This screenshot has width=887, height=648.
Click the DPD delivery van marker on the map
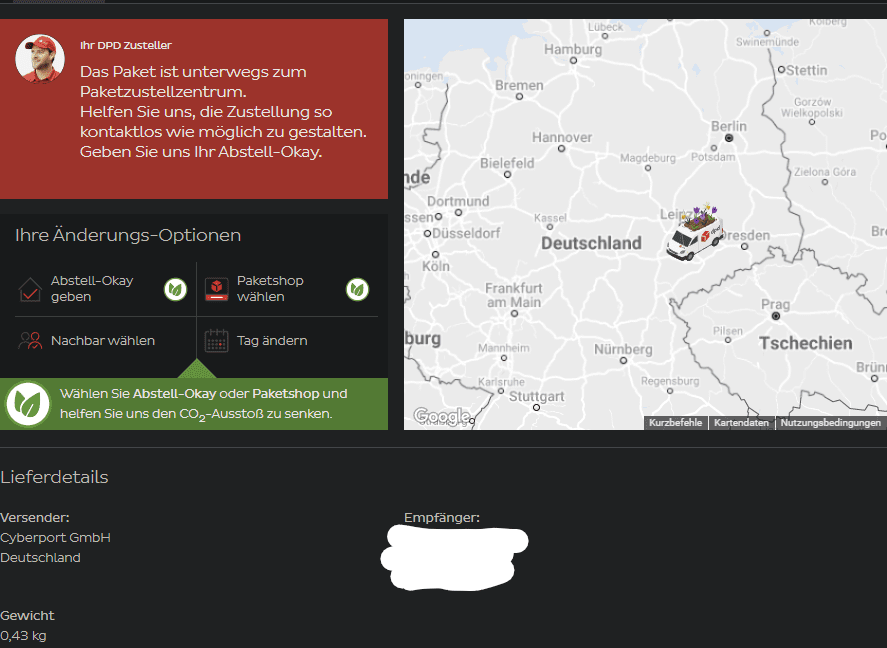click(695, 233)
